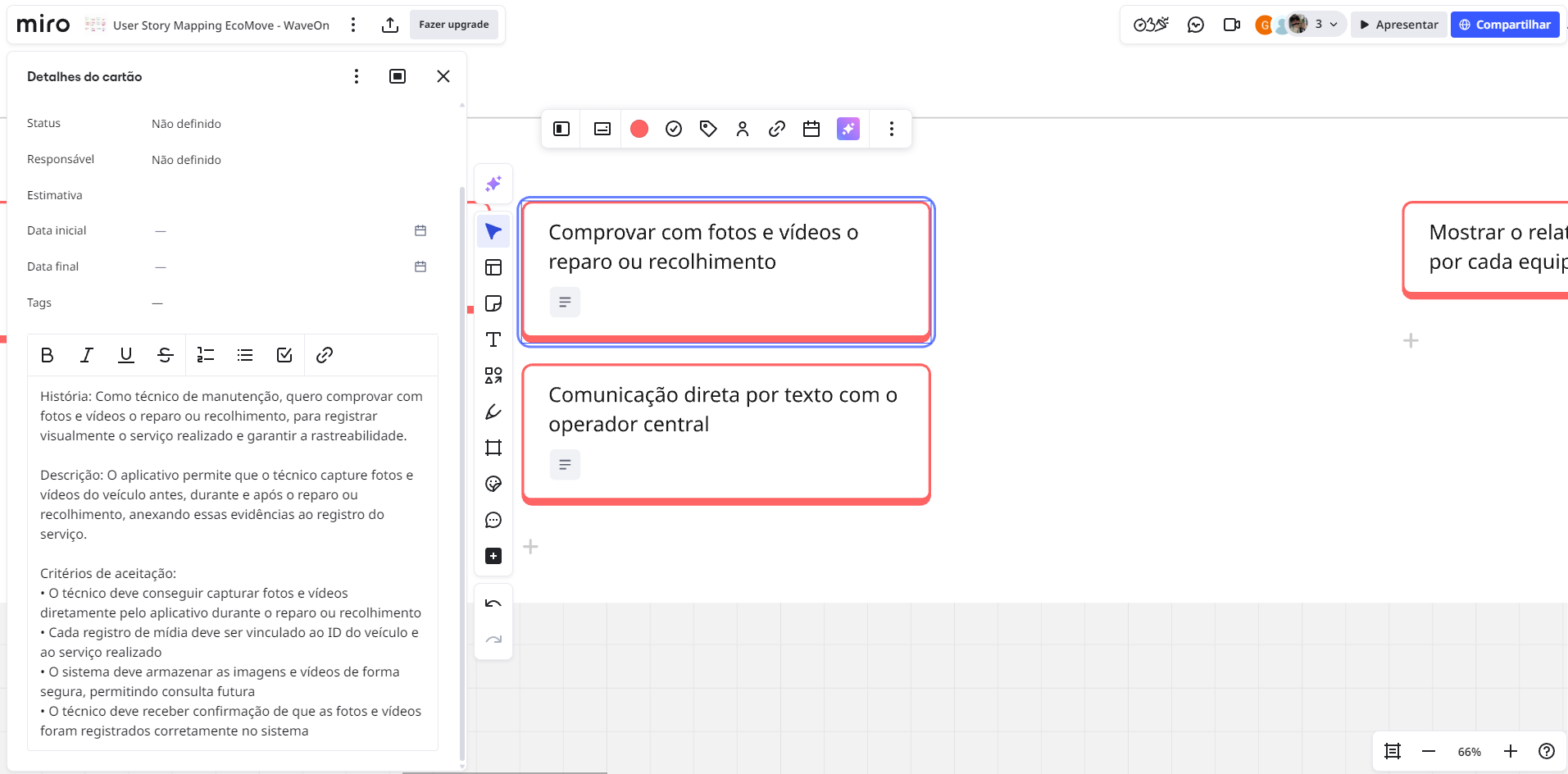Toggle italic text formatting

tap(86, 355)
